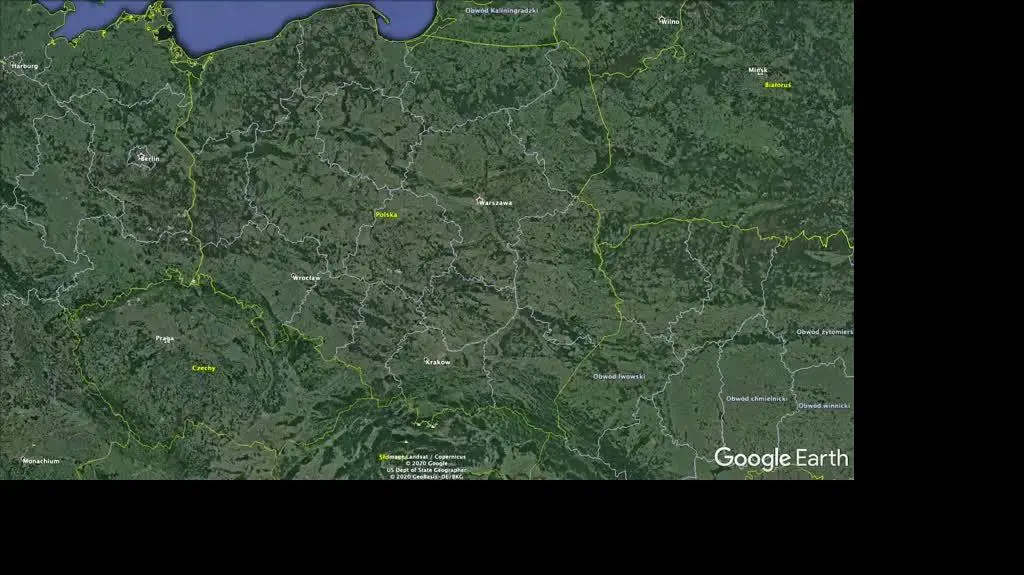Select the yellow Białoruś country label

click(778, 85)
